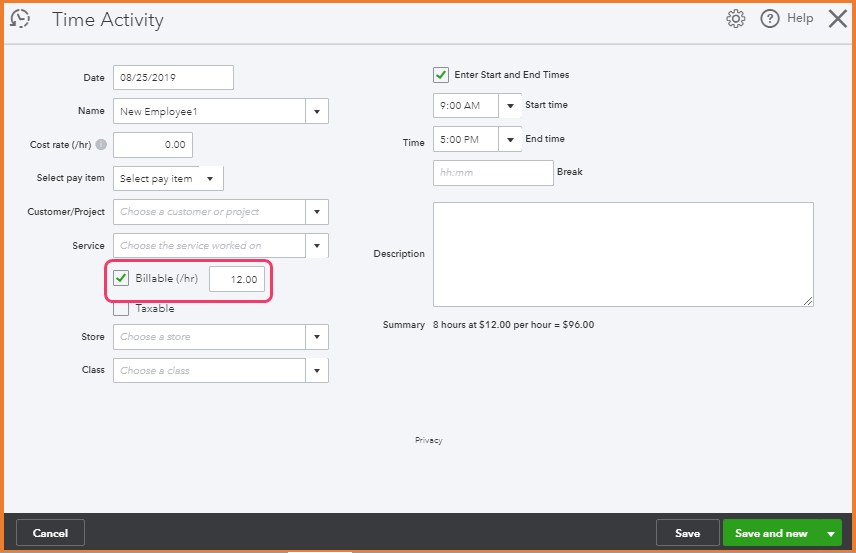Toggle Enter Start and End Times checkbox

click(441, 75)
